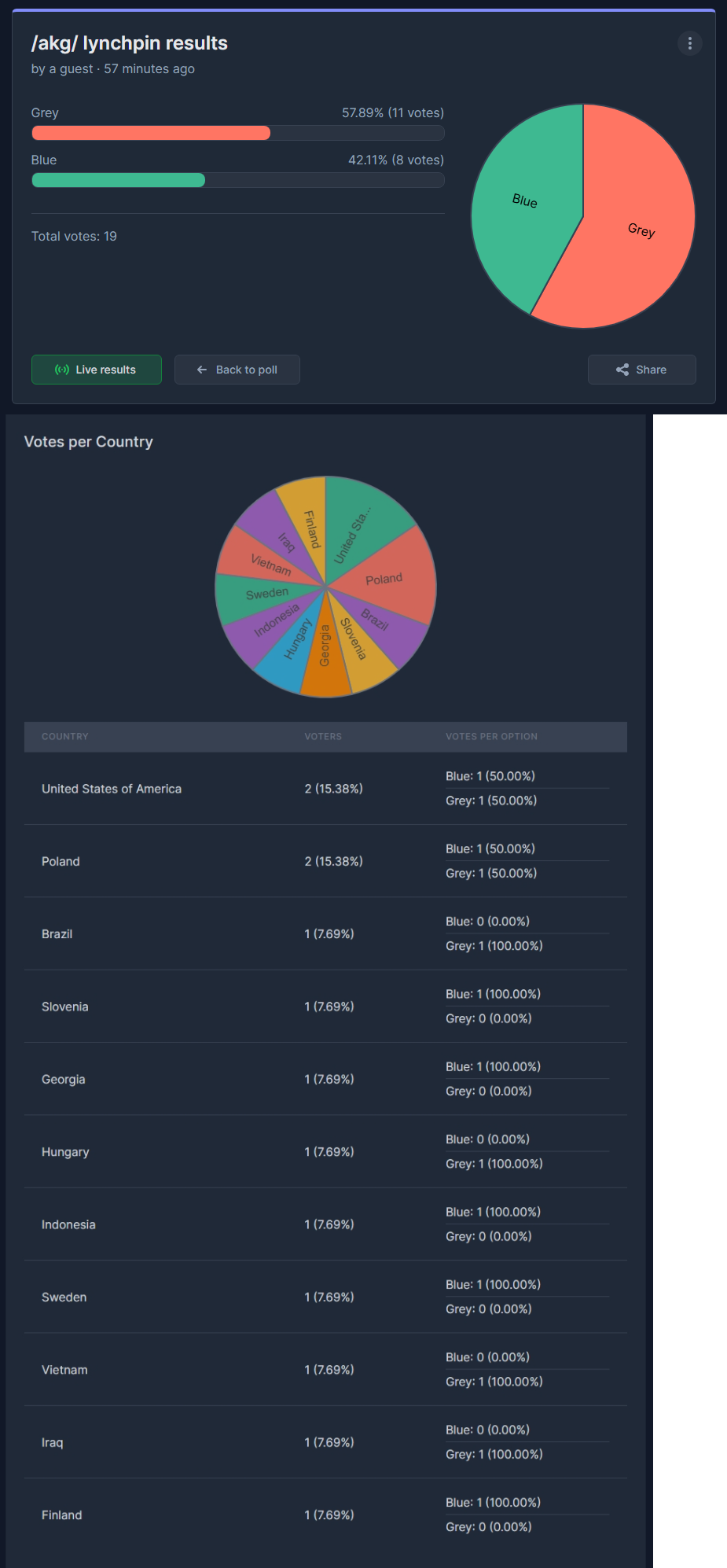Click the /akg/ lynchpin results title
This screenshot has width=727, height=1568.
click(130, 43)
